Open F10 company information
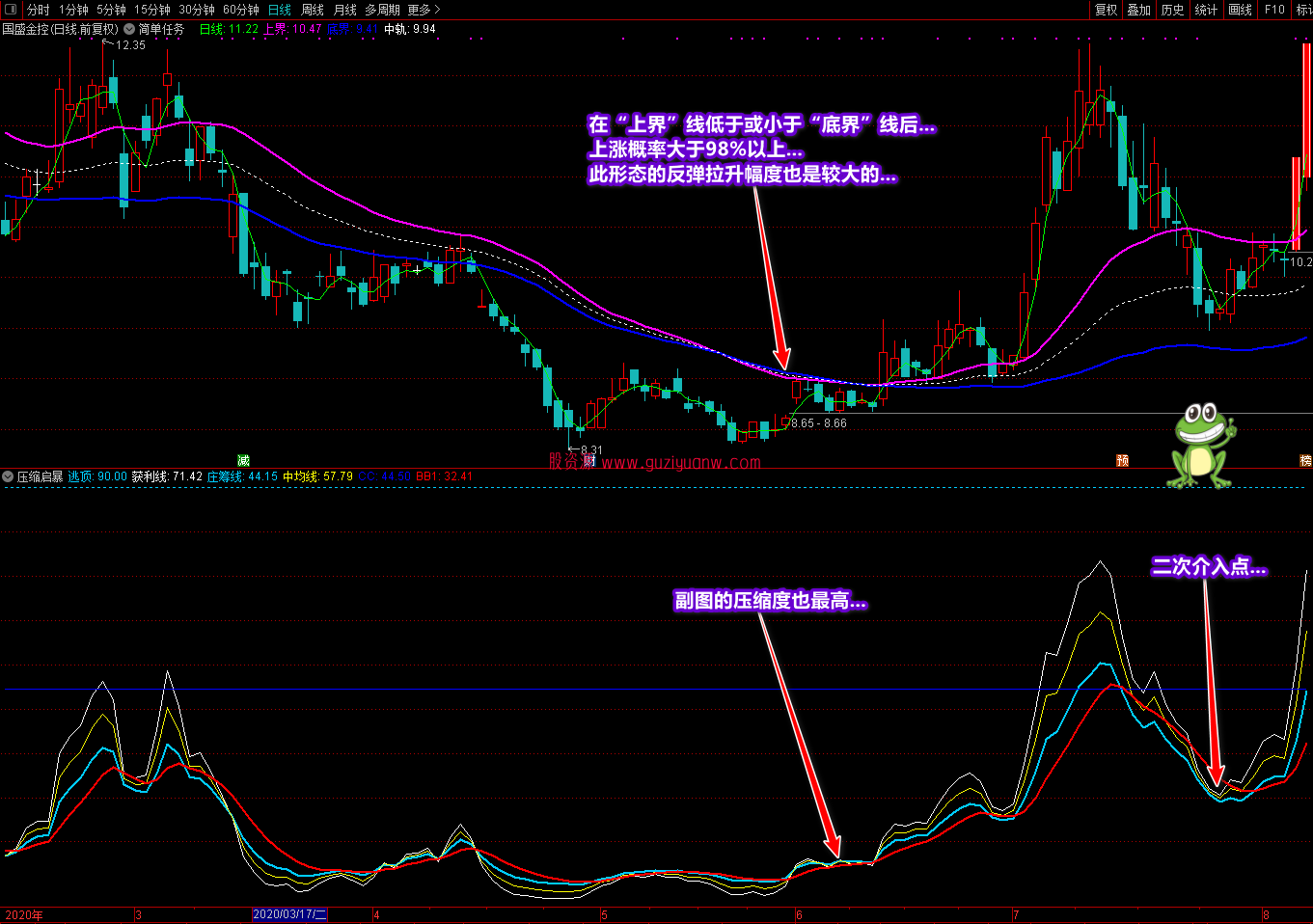 click(1274, 10)
